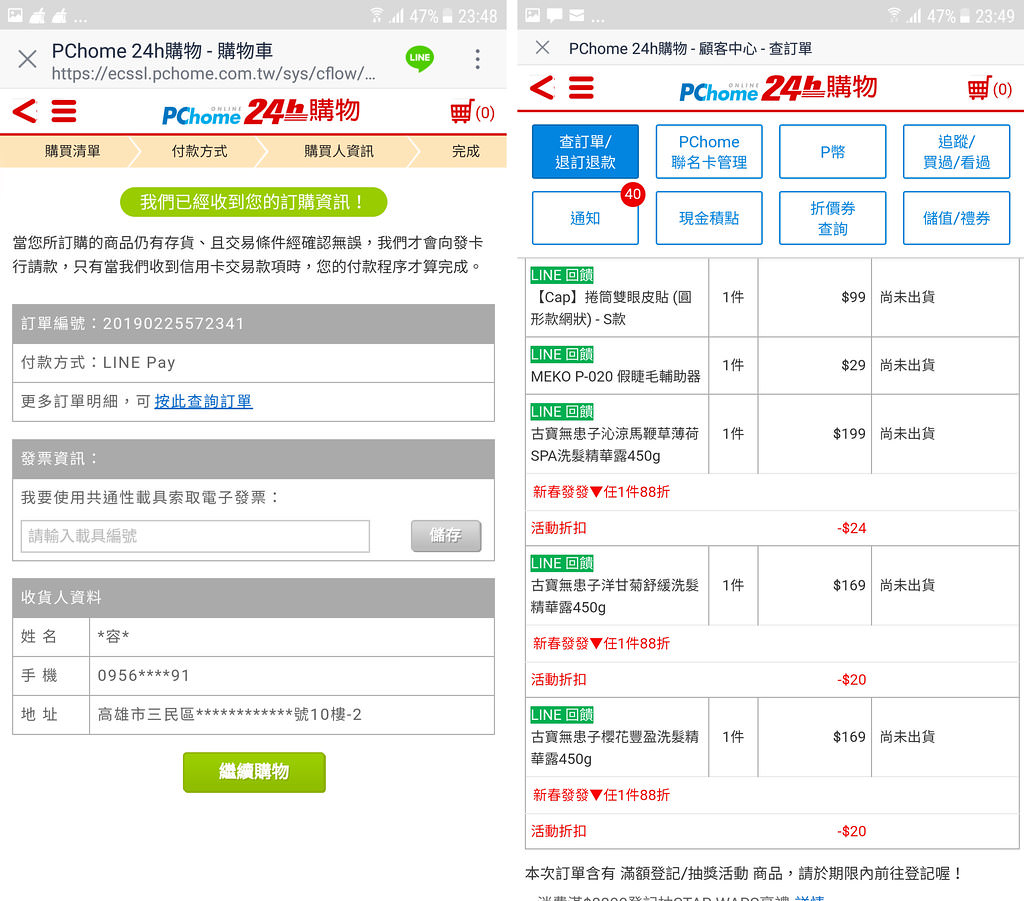Tap the browser URL ecssl.pchome.com.tw address

click(x=214, y=74)
